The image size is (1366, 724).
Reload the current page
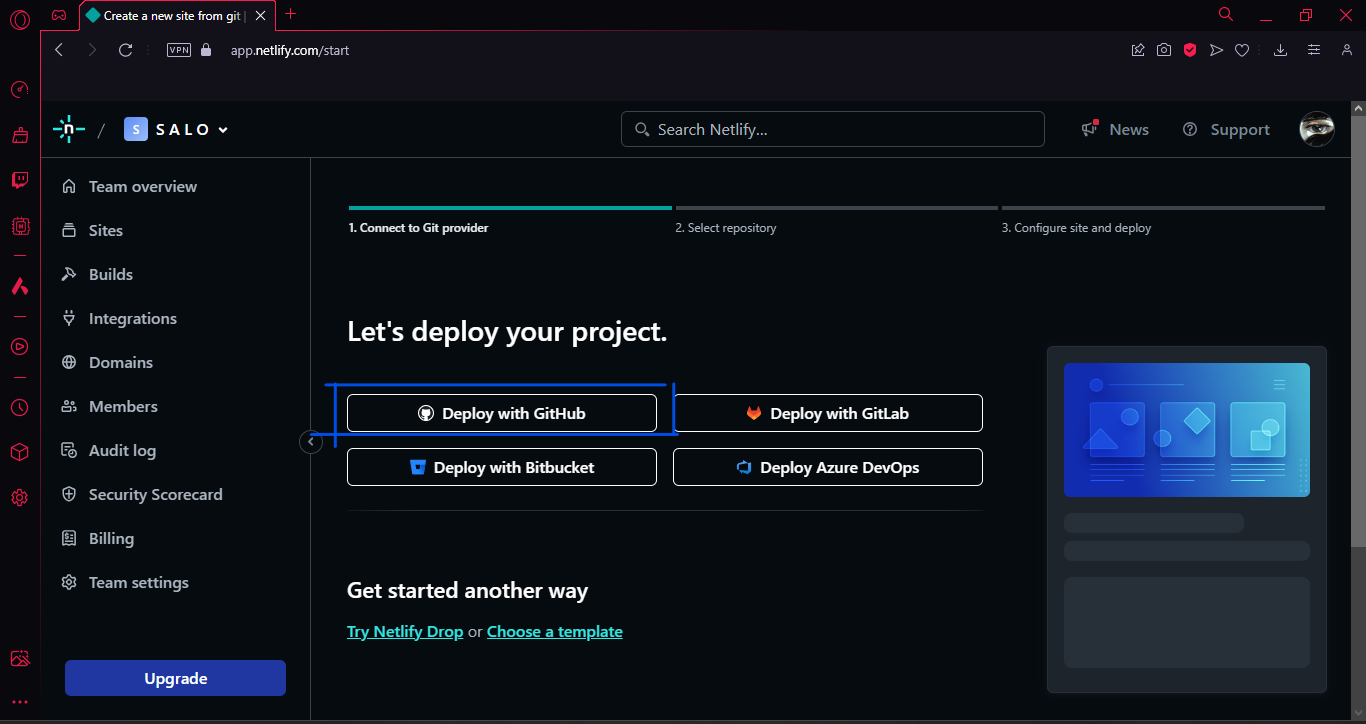(x=125, y=50)
